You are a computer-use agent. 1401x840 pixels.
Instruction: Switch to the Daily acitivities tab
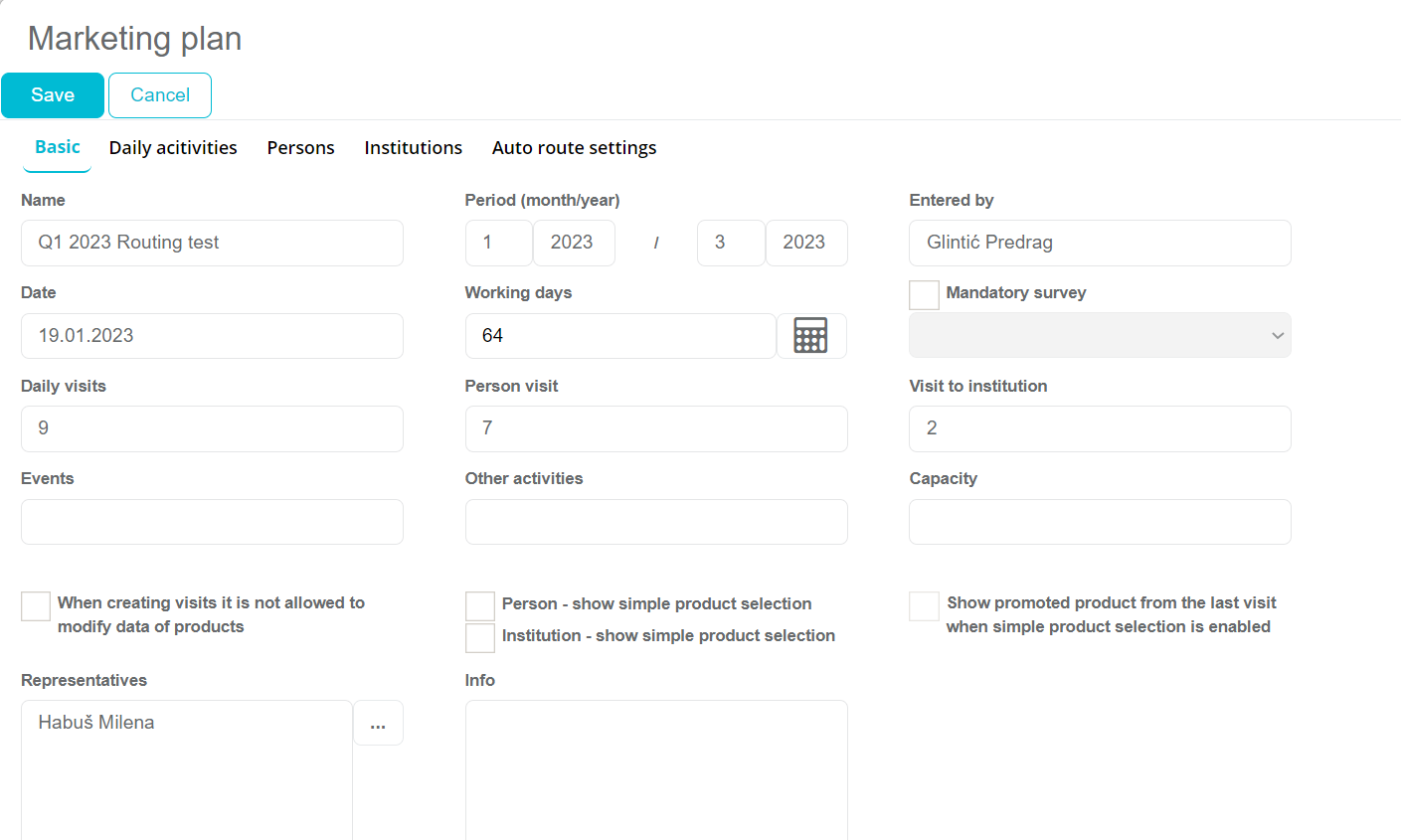(173, 148)
